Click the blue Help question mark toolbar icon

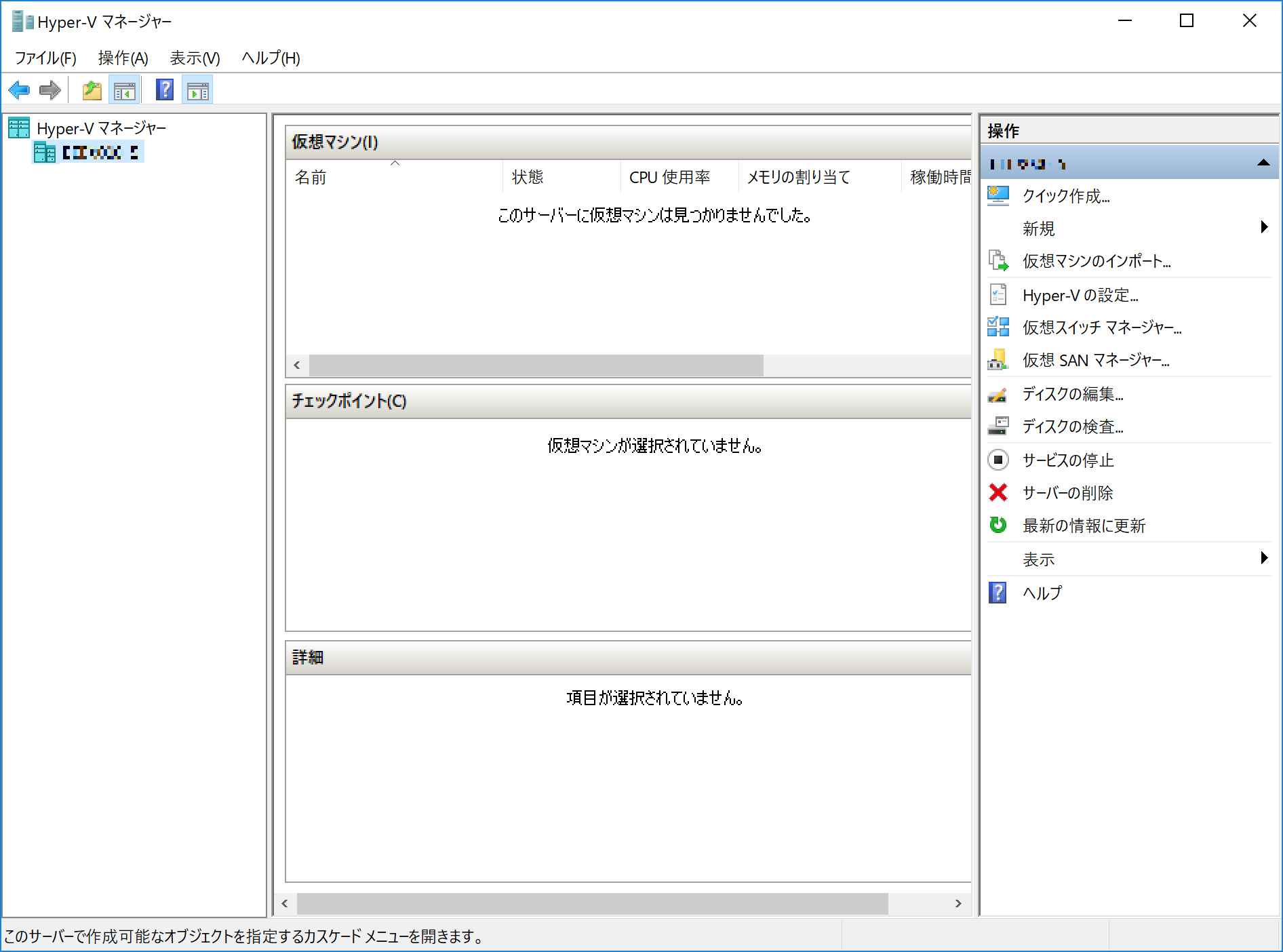pos(165,90)
